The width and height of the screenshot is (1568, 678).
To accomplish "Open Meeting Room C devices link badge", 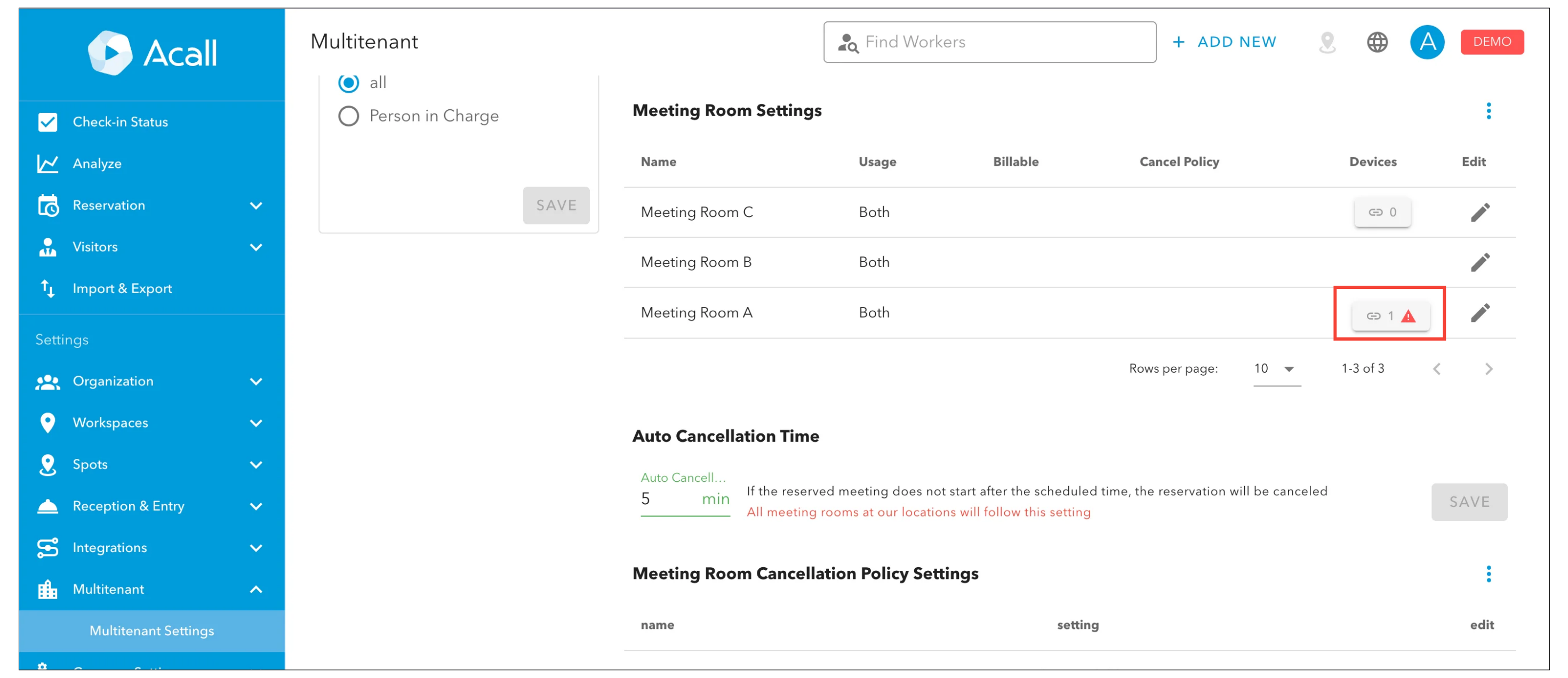I will point(1382,212).
